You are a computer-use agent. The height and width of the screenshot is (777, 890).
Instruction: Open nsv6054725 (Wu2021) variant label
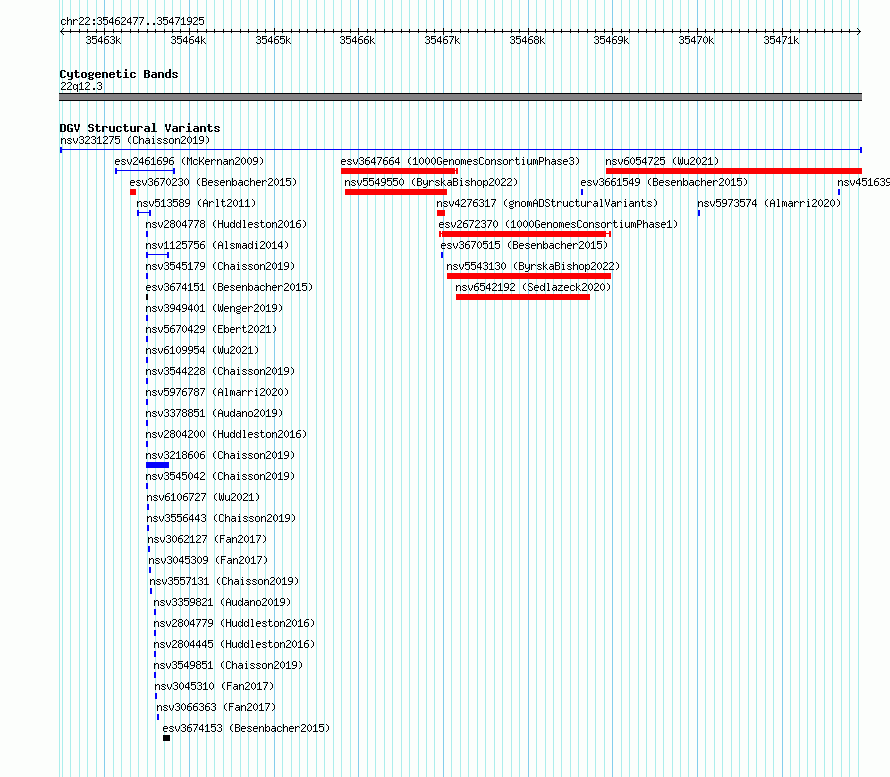point(662,161)
